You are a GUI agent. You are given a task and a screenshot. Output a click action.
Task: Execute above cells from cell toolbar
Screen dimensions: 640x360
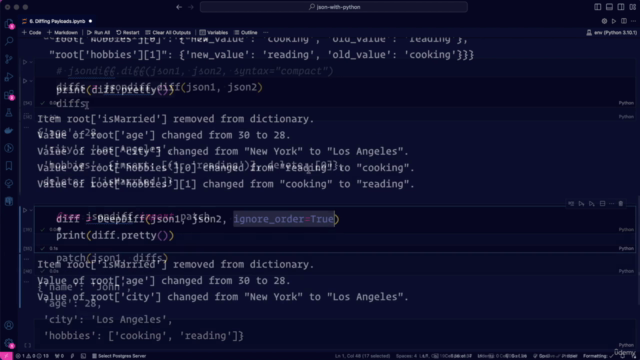(x=581, y=204)
